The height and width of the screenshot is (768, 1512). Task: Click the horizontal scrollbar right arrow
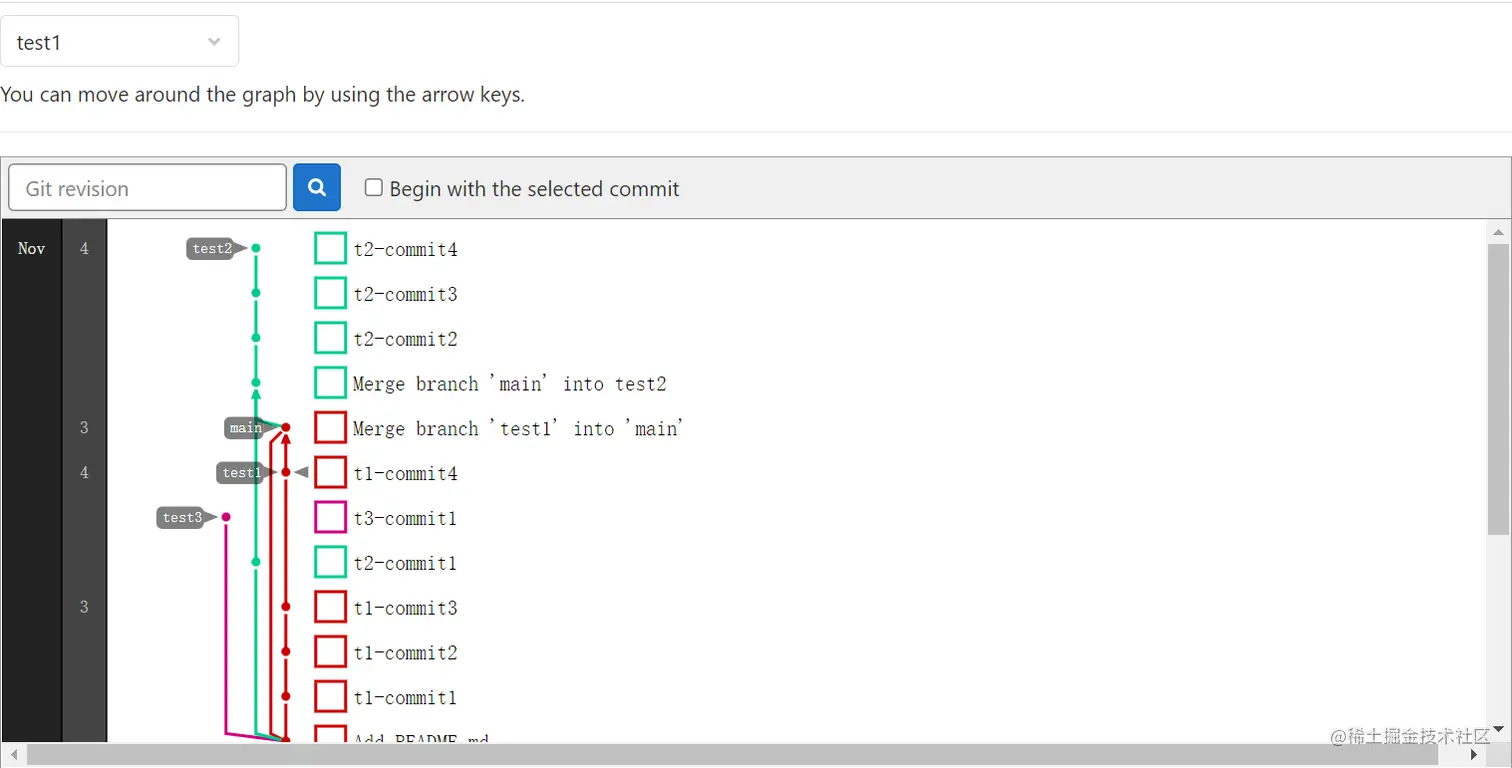pos(1474,755)
